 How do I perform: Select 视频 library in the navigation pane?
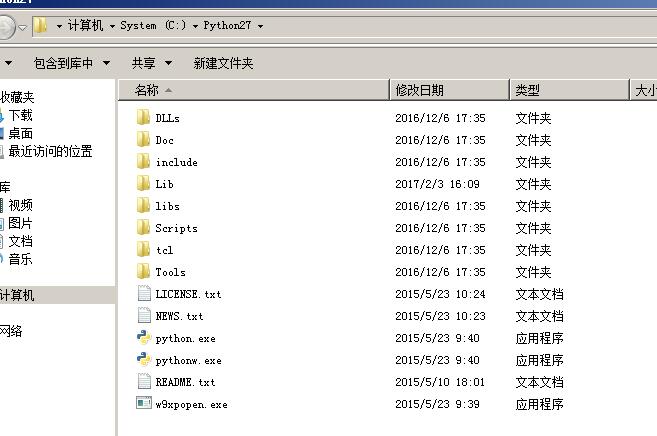[x=20, y=205]
